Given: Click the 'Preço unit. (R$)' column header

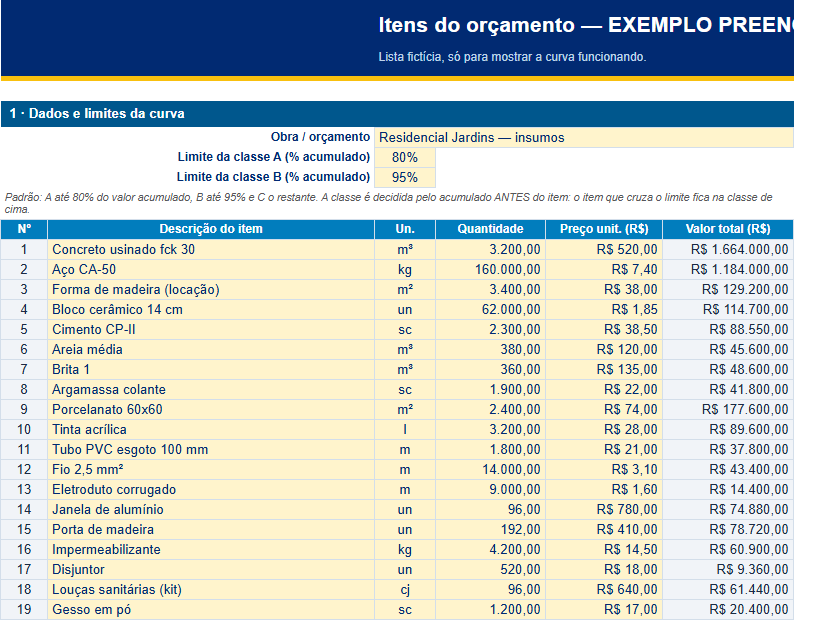Looking at the screenshot, I should coord(604,229).
